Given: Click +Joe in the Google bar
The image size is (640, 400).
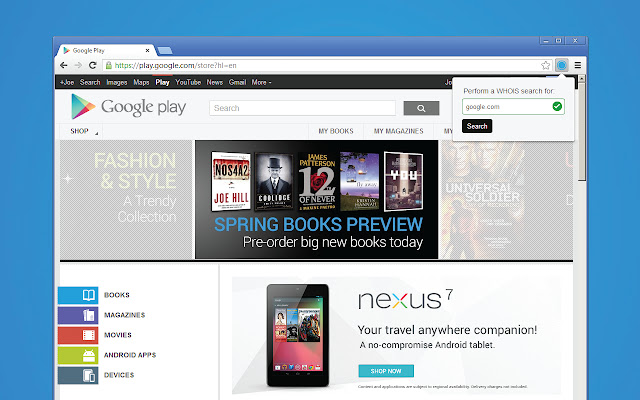Looking at the screenshot, I should click(67, 82).
